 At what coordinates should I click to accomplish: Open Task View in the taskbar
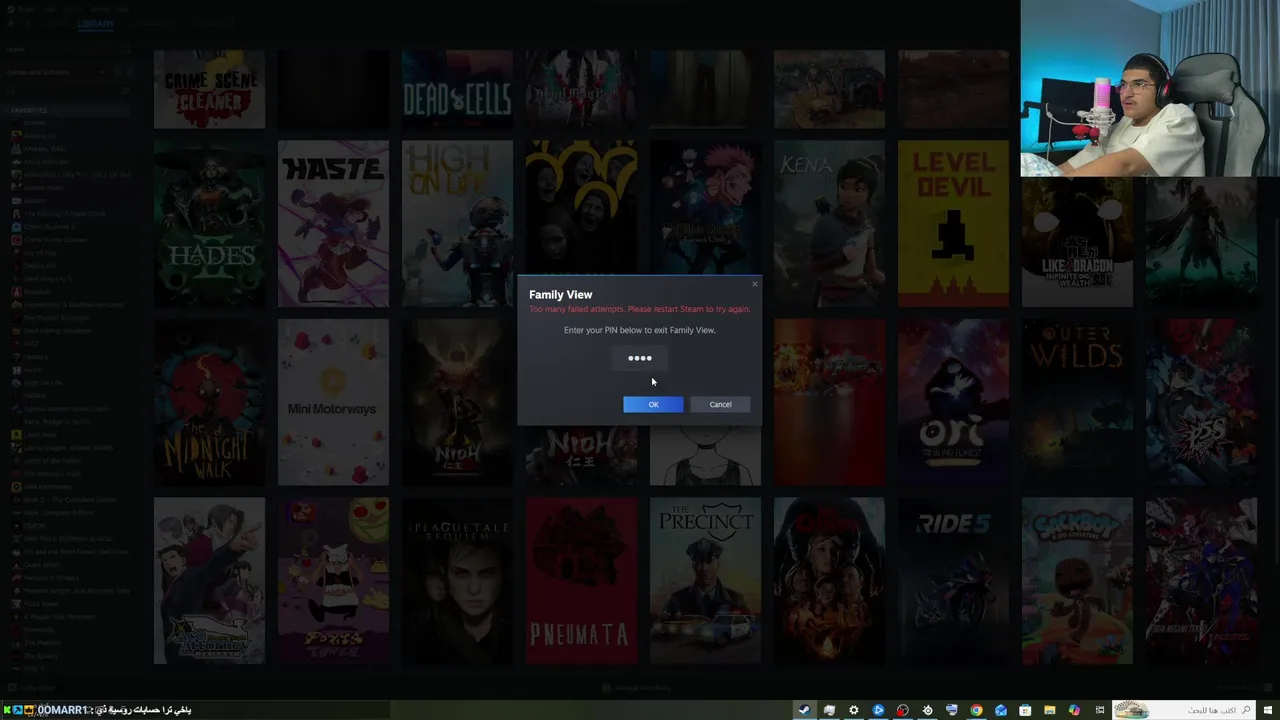tap(1099, 710)
